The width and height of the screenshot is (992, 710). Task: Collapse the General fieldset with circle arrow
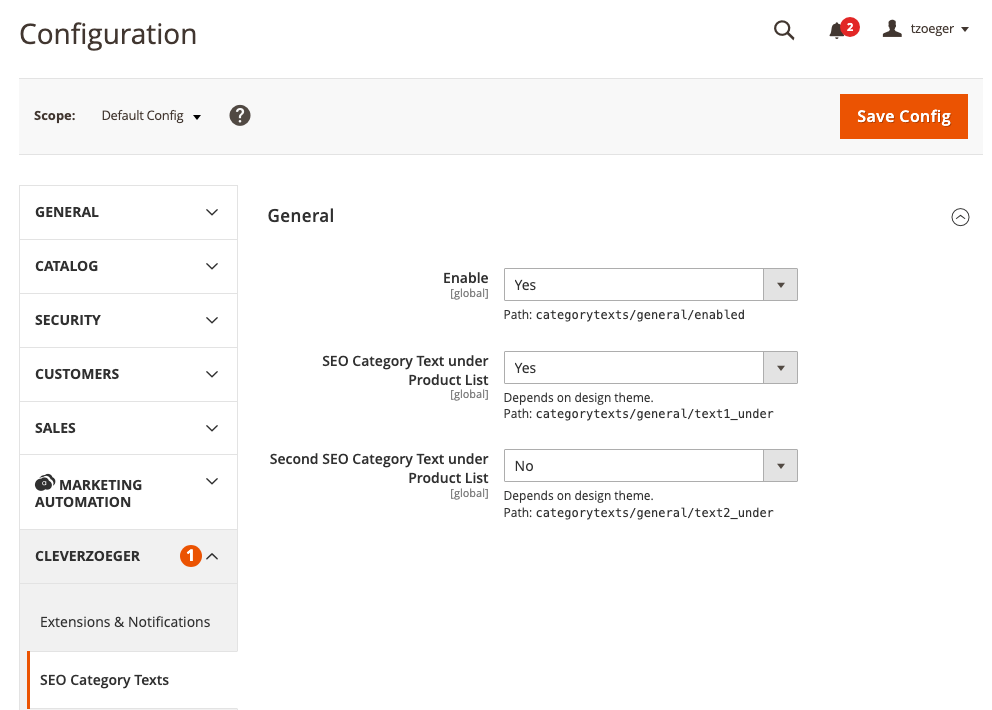coord(960,217)
